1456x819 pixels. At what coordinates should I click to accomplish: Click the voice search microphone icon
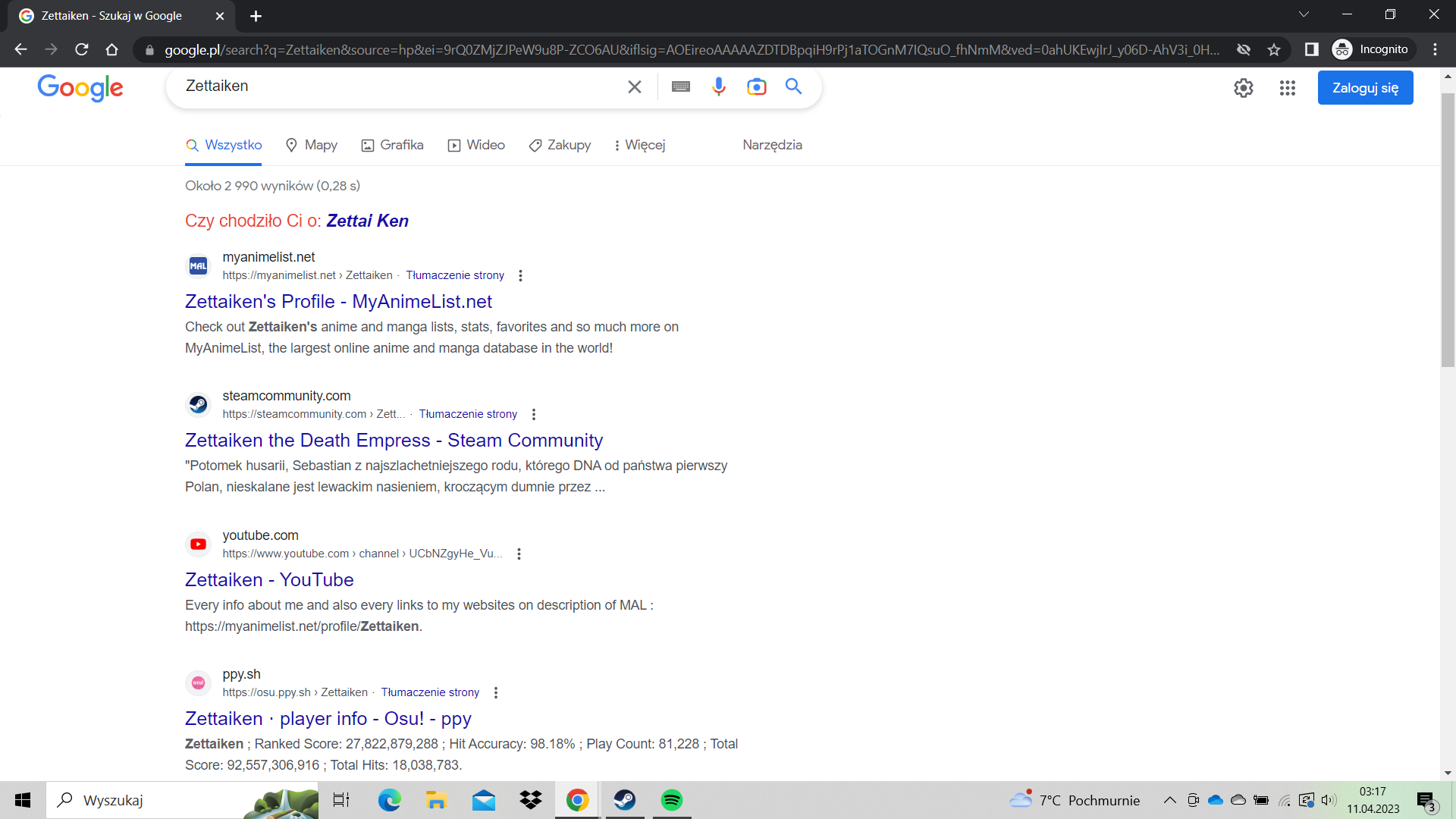point(718,86)
